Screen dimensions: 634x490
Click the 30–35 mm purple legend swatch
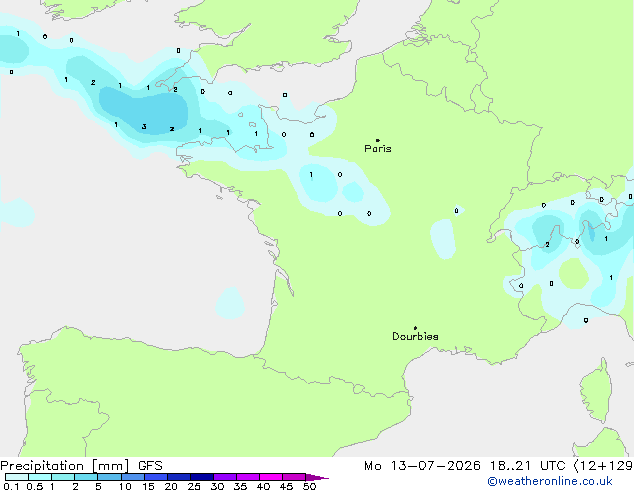tap(225, 477)
